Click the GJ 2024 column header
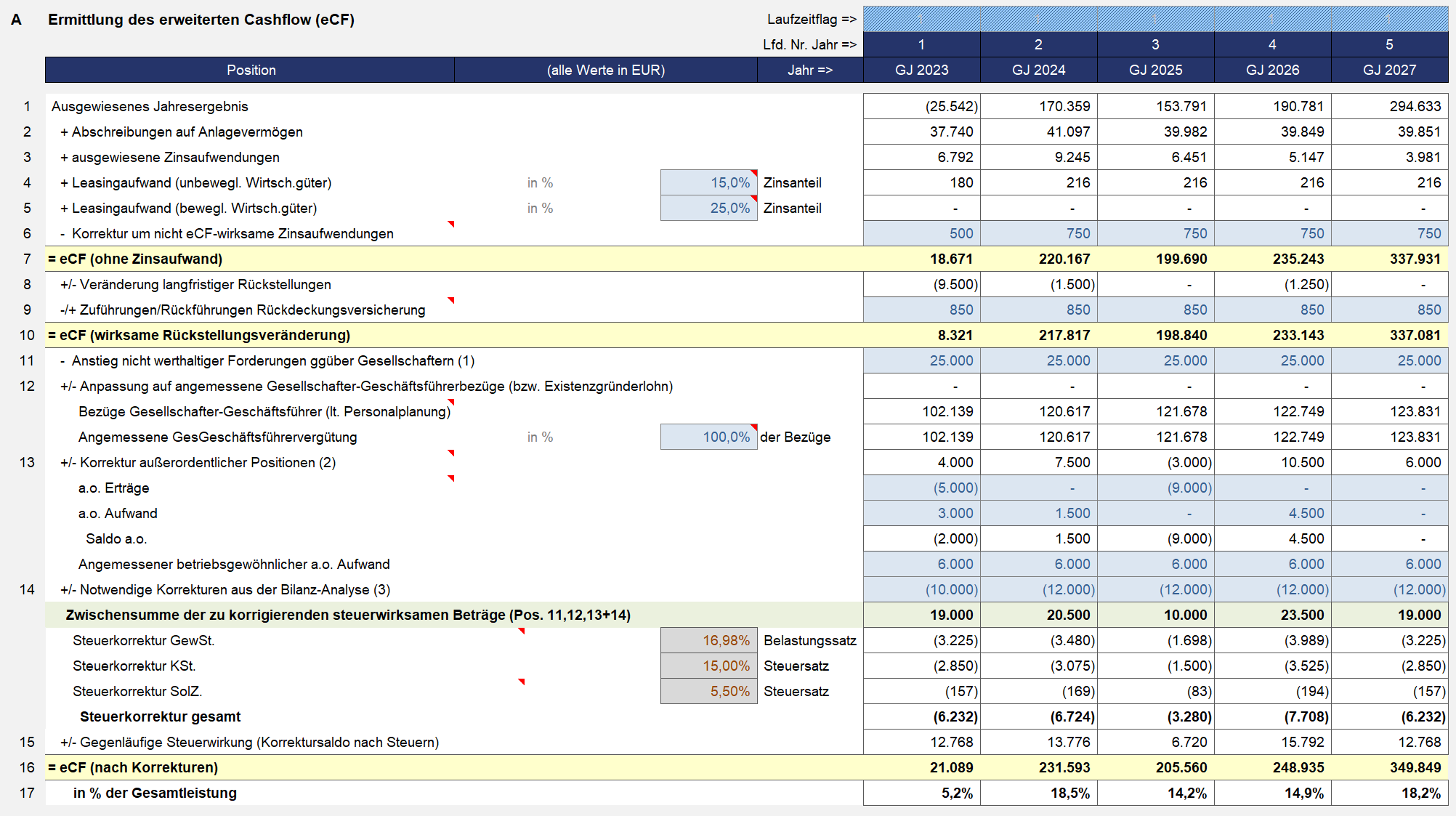Screen dimensions: 1456x816 tap(1038, 70)
